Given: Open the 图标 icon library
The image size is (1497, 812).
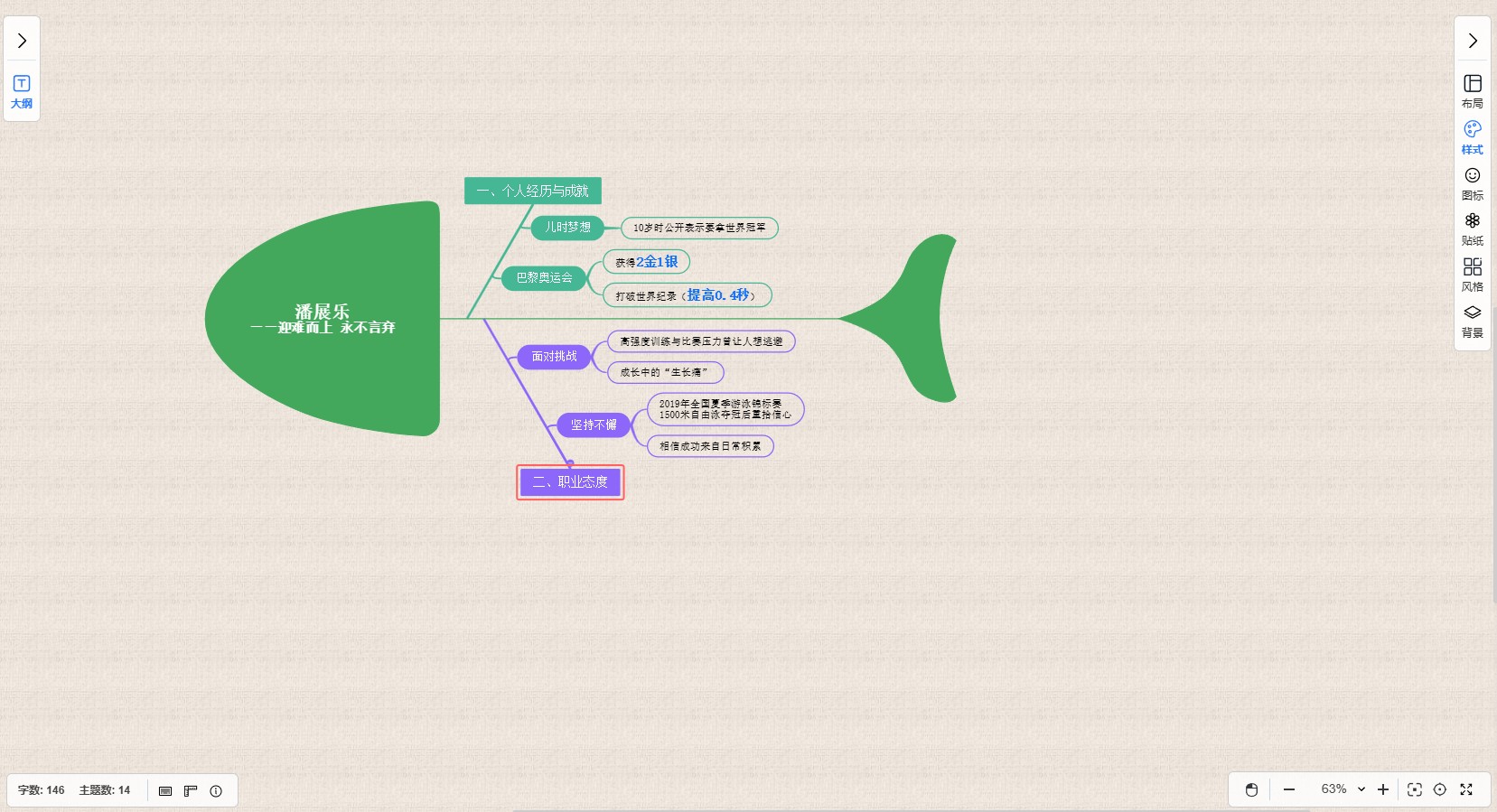Looking at the screenshot, I should (x=1472, y=183).
